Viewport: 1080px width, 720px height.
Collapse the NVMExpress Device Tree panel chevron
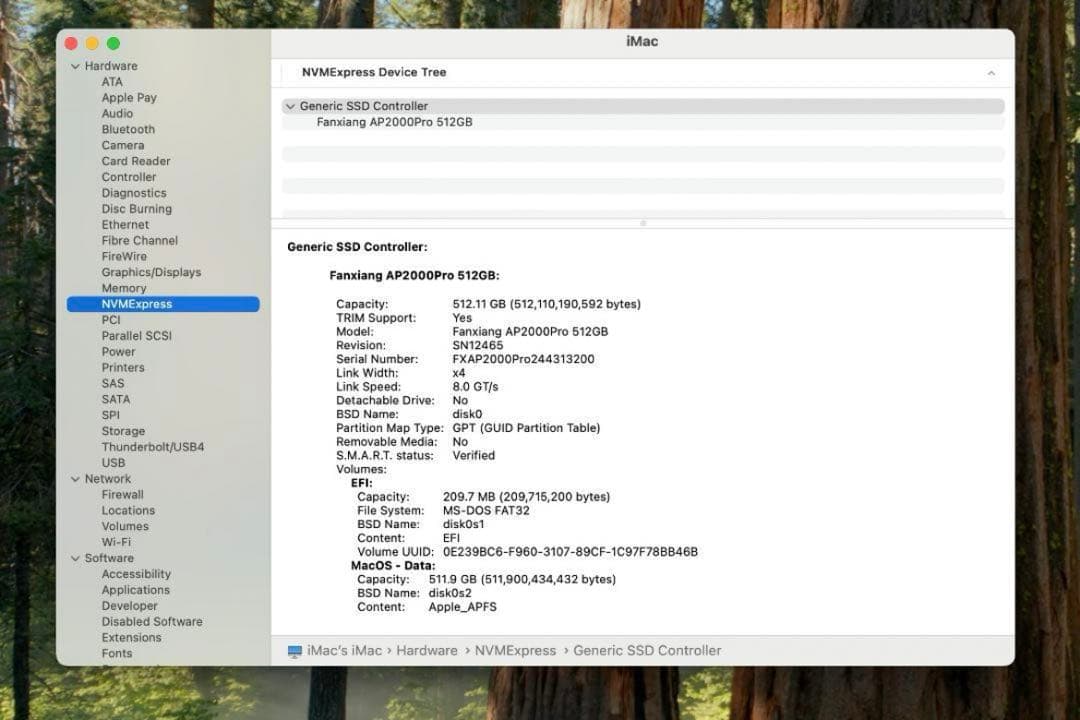click(991, 72)
